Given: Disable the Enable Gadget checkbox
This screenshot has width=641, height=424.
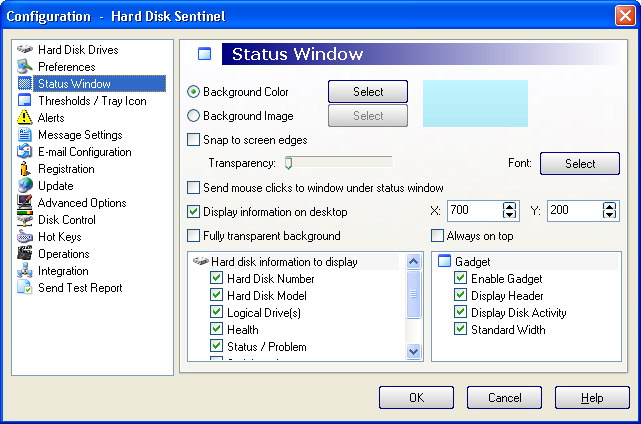Looking at the screenshot, I should point(460,278).
